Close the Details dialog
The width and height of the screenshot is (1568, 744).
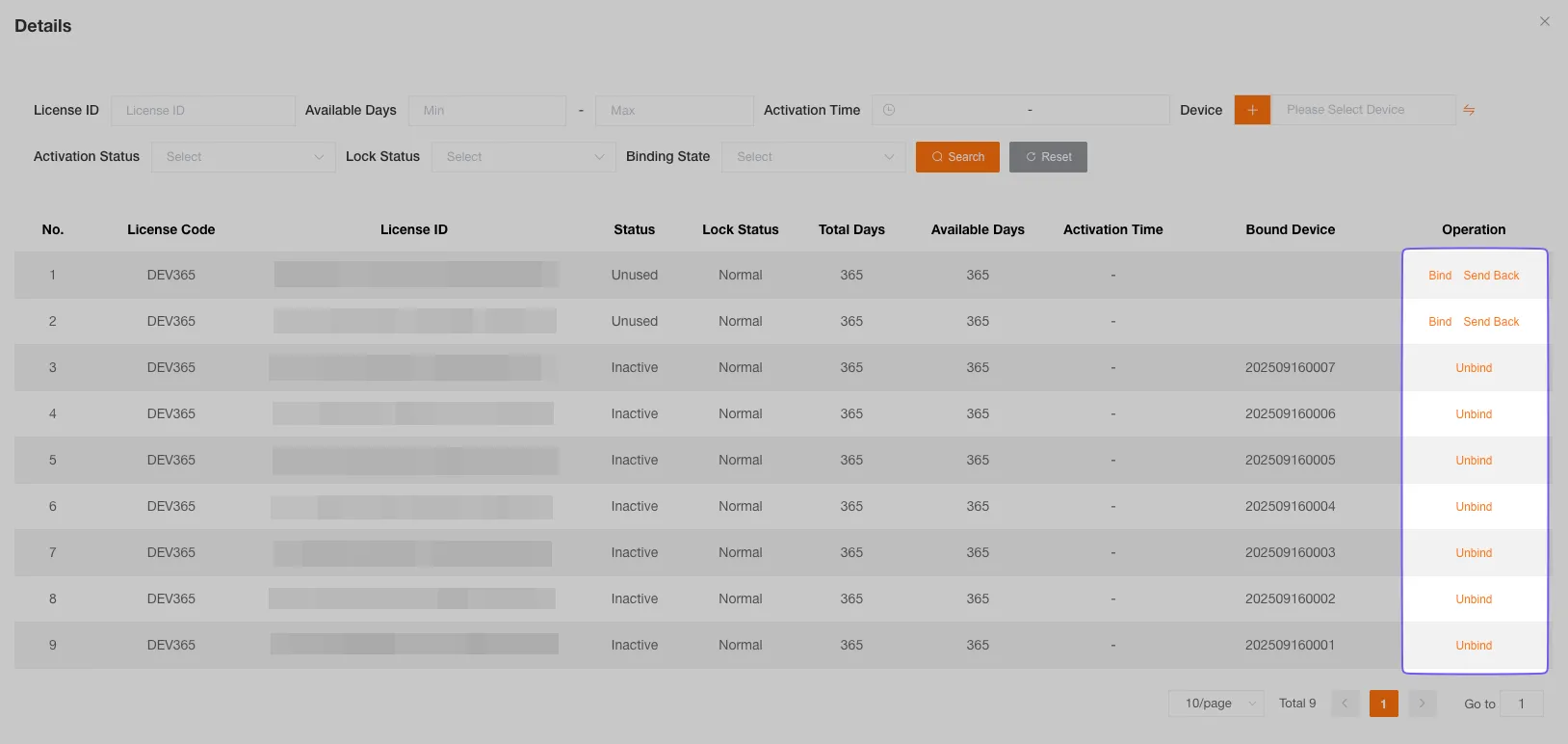[1544, 21]
